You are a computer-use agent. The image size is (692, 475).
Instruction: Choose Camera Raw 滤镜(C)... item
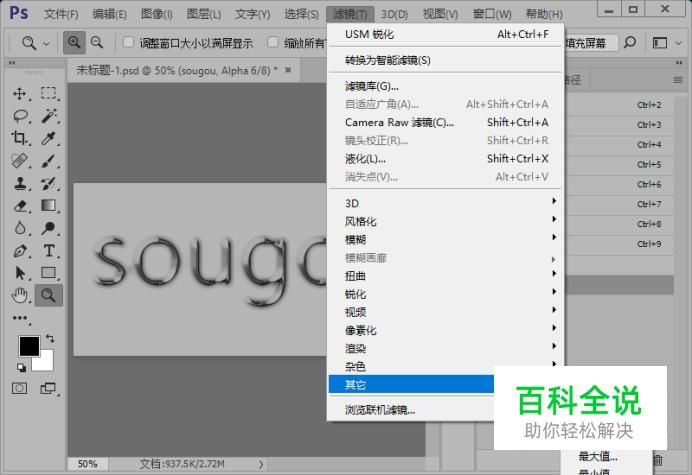pyautogui.click(x=446, y=122)
